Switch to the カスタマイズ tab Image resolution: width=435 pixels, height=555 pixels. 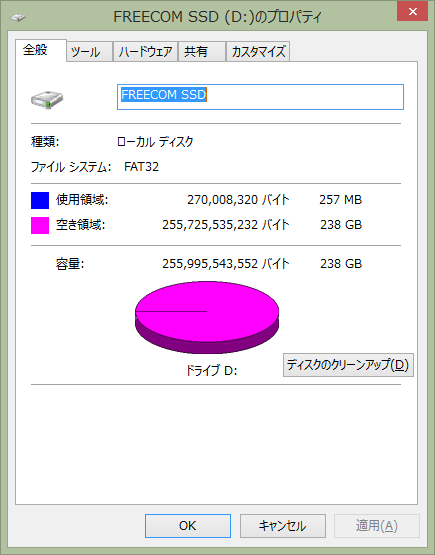point(258,52)
